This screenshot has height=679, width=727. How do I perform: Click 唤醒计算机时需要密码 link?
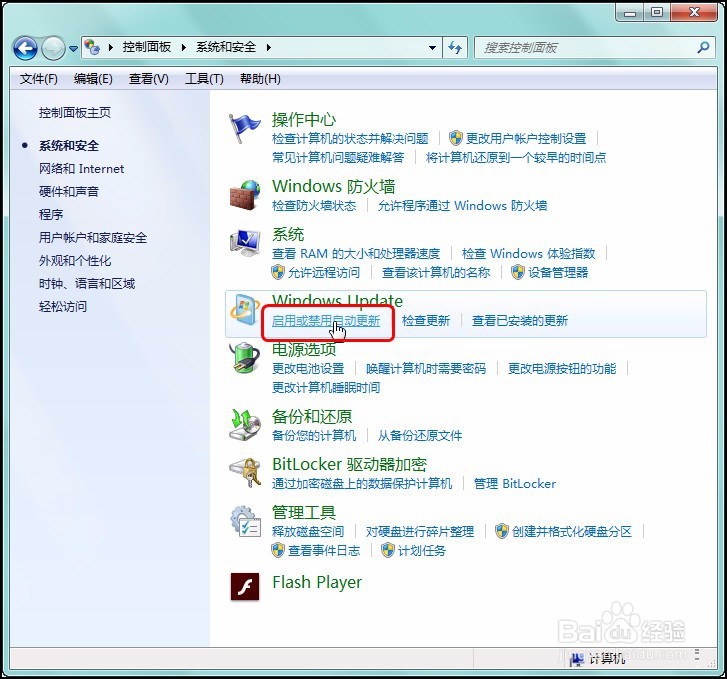[x=426, y=369]
